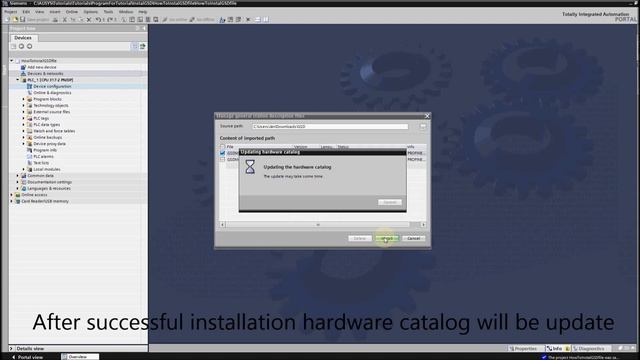The width and height of the screenshot is (640, 360).
Task: Click the browse button next to Source path
Action: point(422,127)
